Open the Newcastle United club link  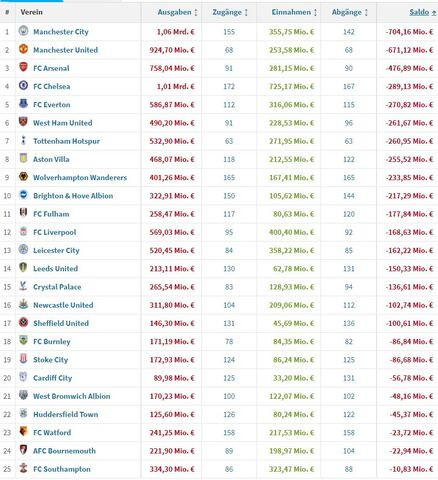coord(63,305)
